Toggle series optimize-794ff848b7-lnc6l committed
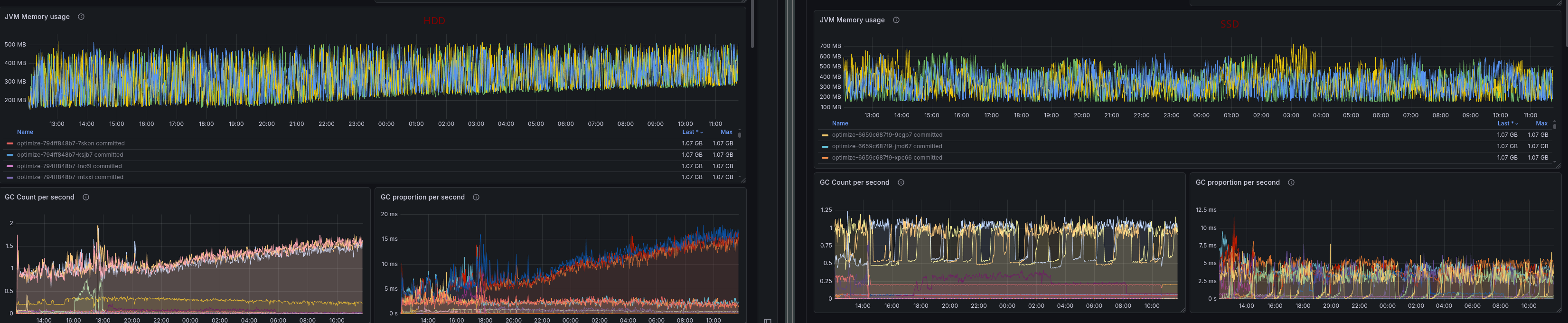The width and height of the screenshot is (1568, 323). [x=69, y=166]
